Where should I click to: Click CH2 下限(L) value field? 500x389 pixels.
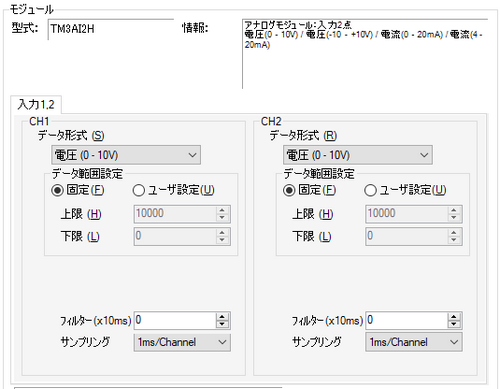(407, 236)
